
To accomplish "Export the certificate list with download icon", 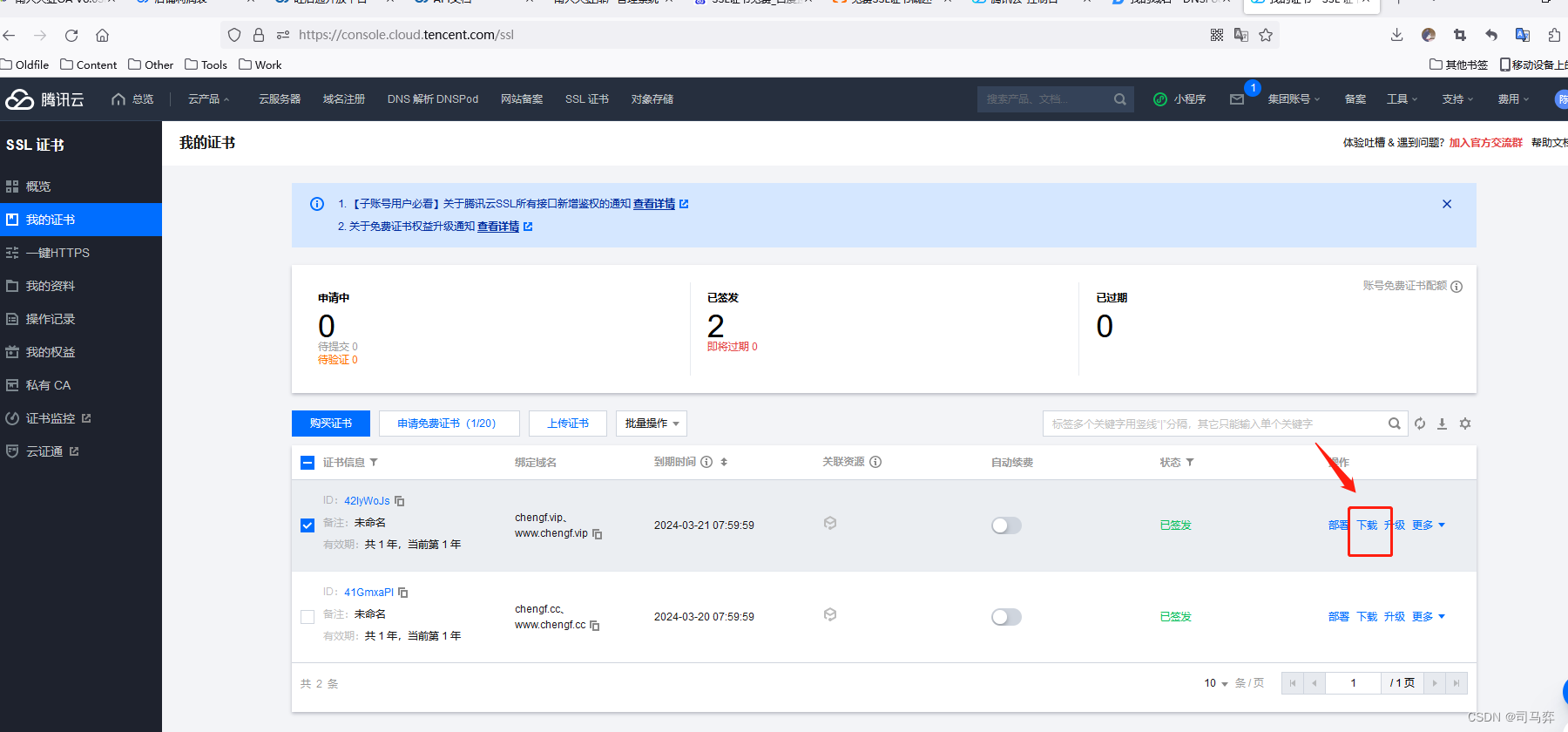I will [1442, 424].
